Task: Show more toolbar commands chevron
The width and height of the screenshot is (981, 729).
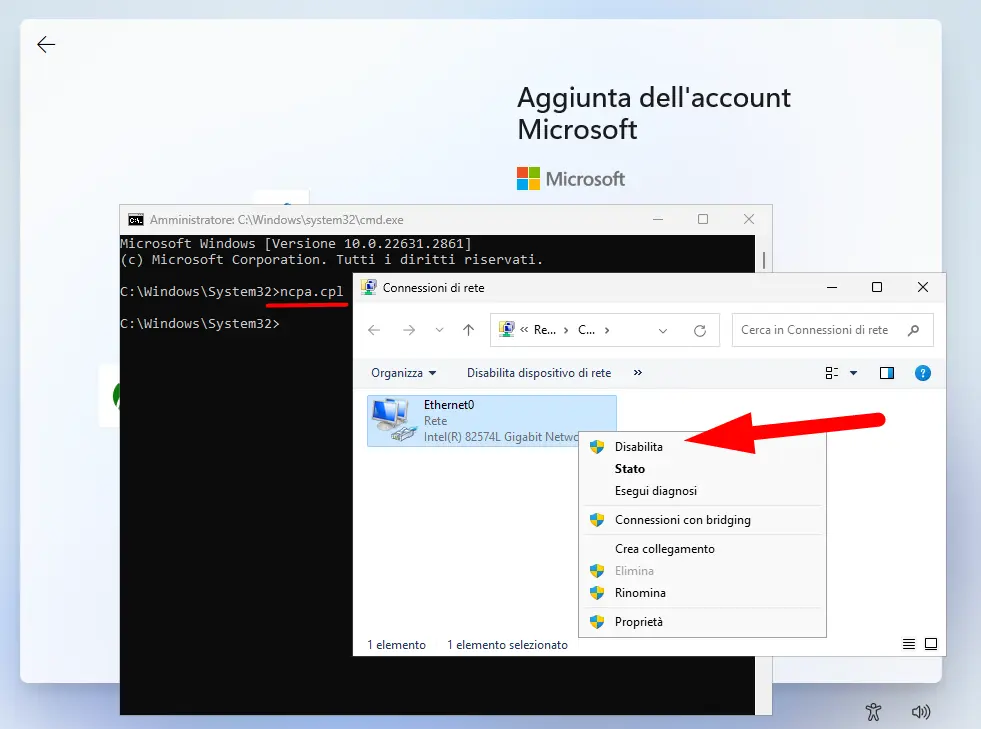Action: click(638, 372)
